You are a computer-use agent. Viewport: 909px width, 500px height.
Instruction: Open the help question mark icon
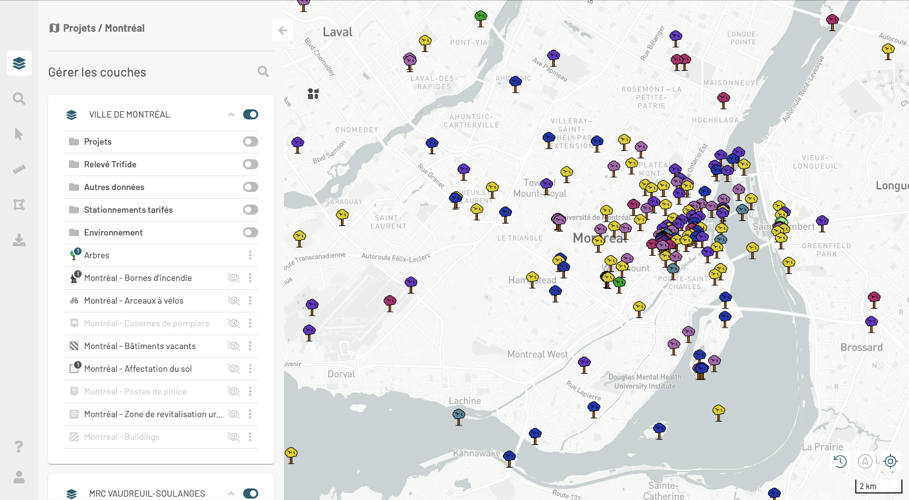coord(19,447)
